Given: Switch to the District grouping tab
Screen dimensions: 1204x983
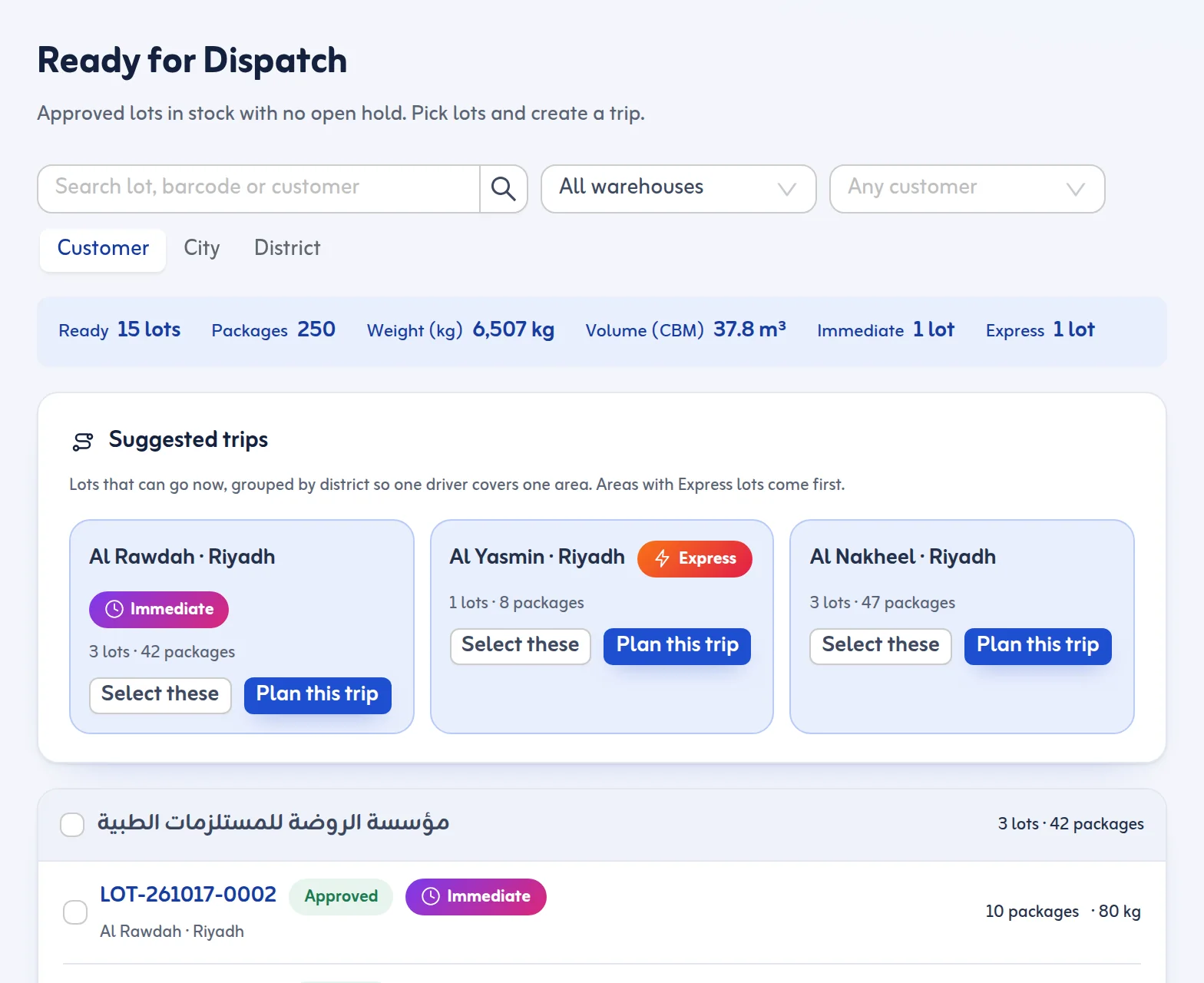Looking at the screenshot, I should pyautogui.click(x=287, y=249).
